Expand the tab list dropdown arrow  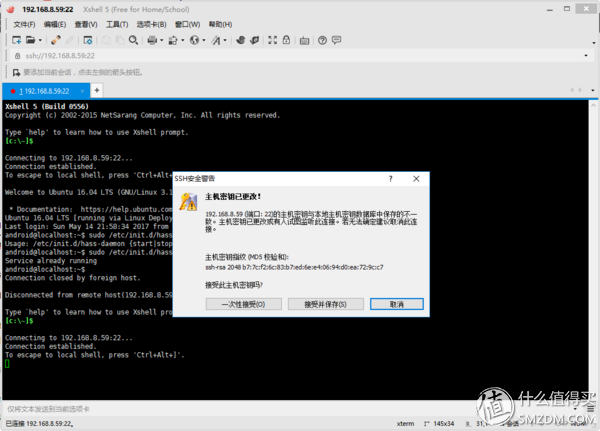(593, 90)
